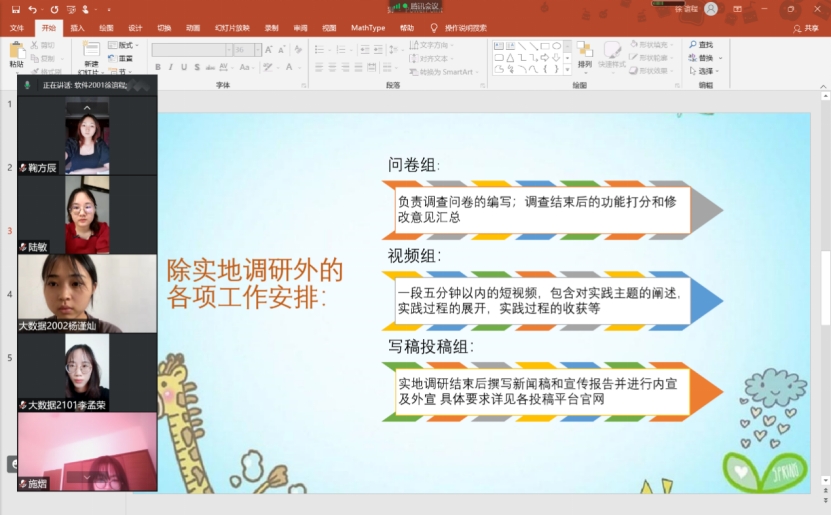831x515 pixels.
Task: Switch to the MathType tab
Action: tap(368, 28)
